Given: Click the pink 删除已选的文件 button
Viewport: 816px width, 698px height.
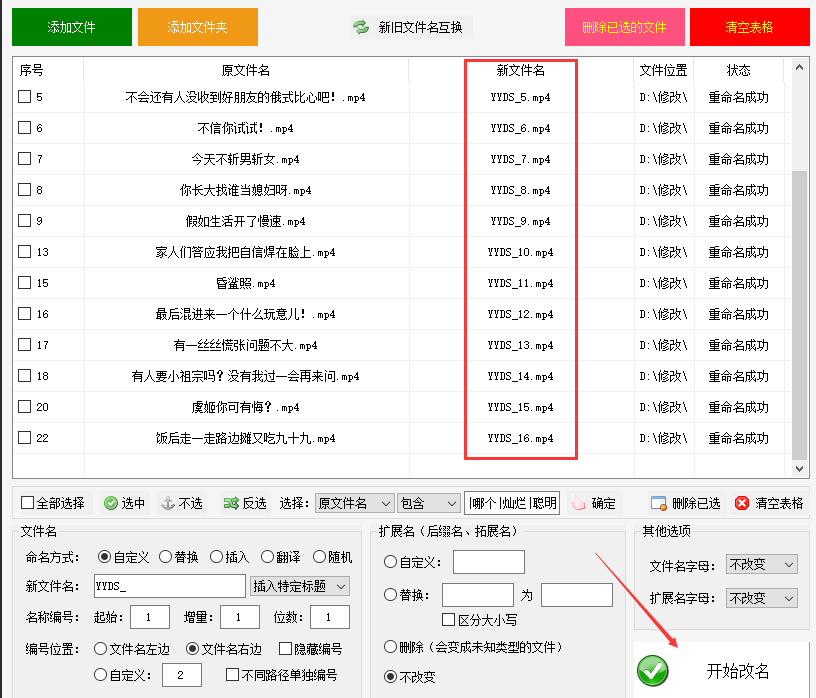Looking at the screenshot, I should pos(624,27).
